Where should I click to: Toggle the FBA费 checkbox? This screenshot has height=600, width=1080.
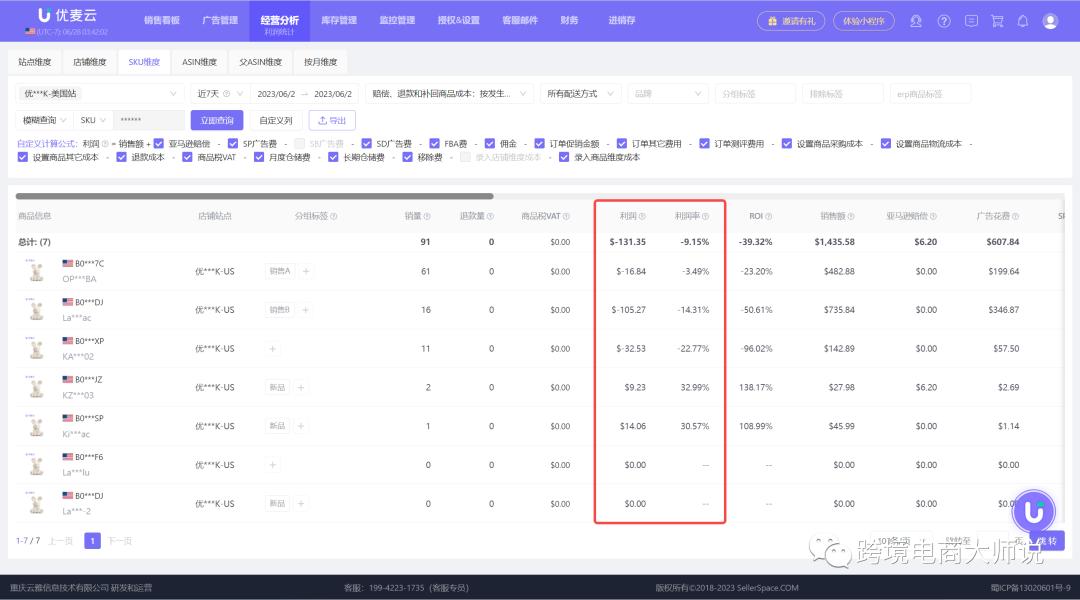(435, 144)
